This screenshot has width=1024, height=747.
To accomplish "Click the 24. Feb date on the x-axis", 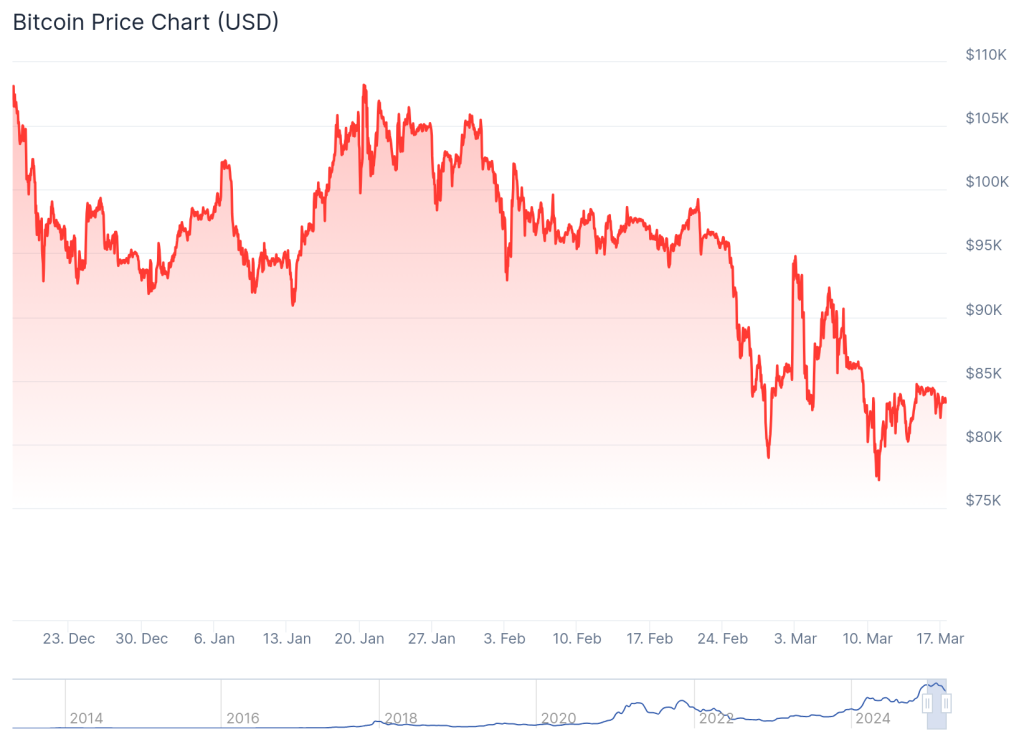I will pos(722,639).
